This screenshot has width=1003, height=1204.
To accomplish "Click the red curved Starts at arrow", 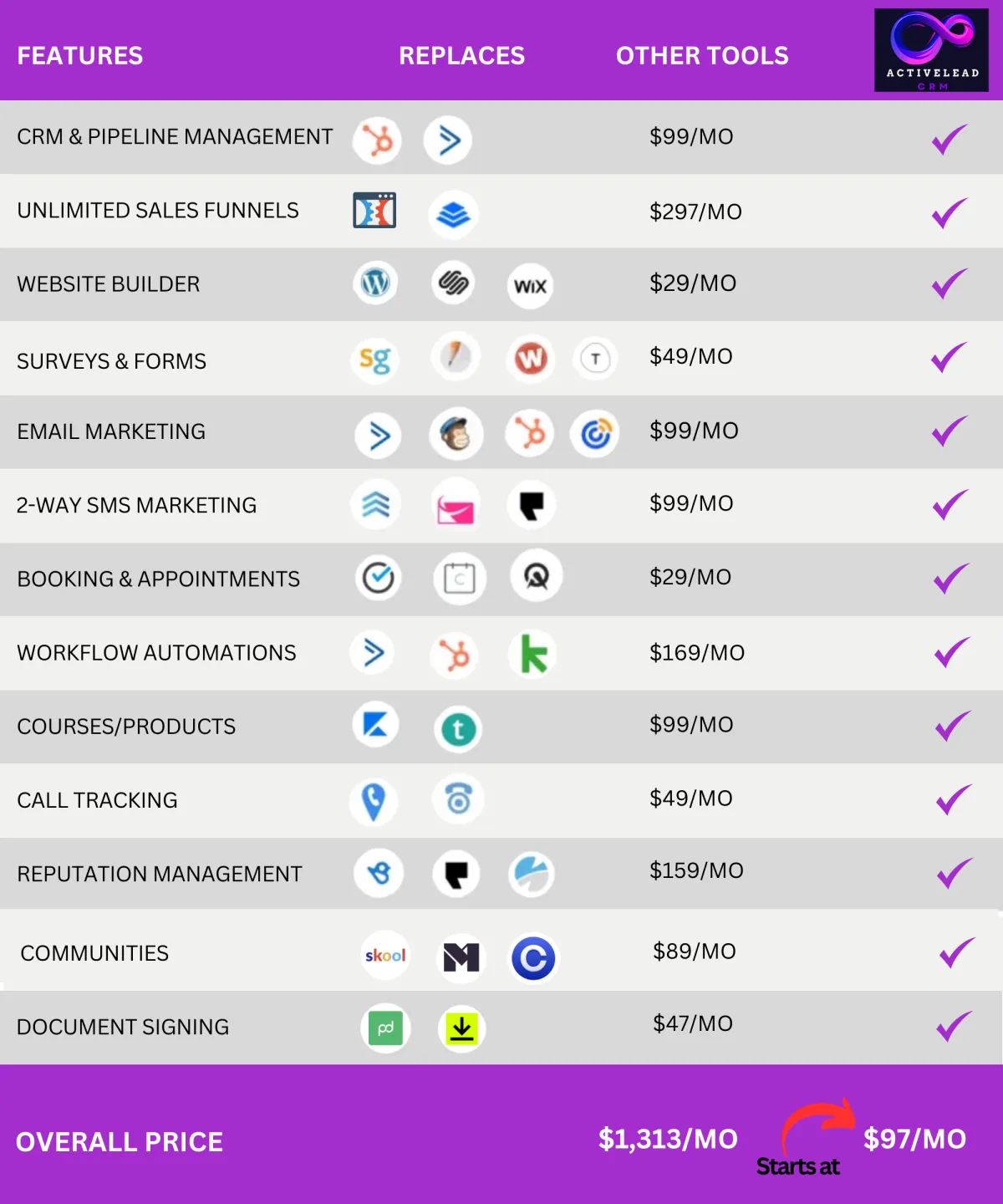I will (818, 1125).
